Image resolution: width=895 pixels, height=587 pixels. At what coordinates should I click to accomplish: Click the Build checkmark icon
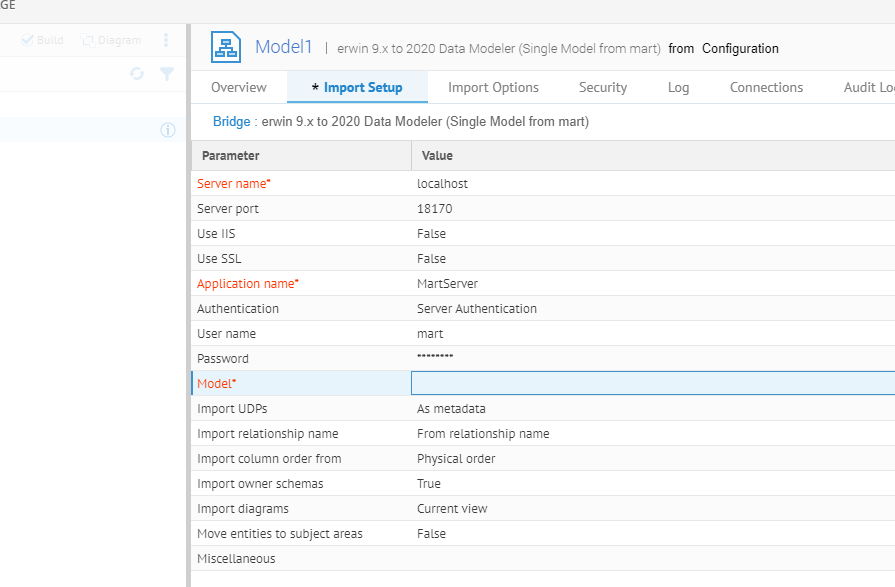27,40
